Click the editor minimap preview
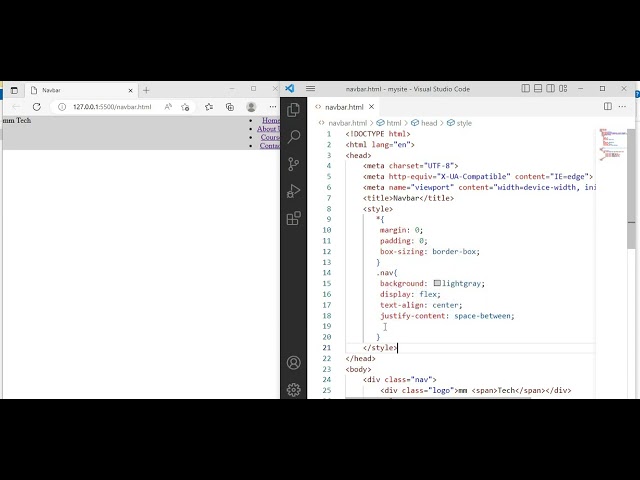Viewport: 640px width, 480px height. coord(611,145)
